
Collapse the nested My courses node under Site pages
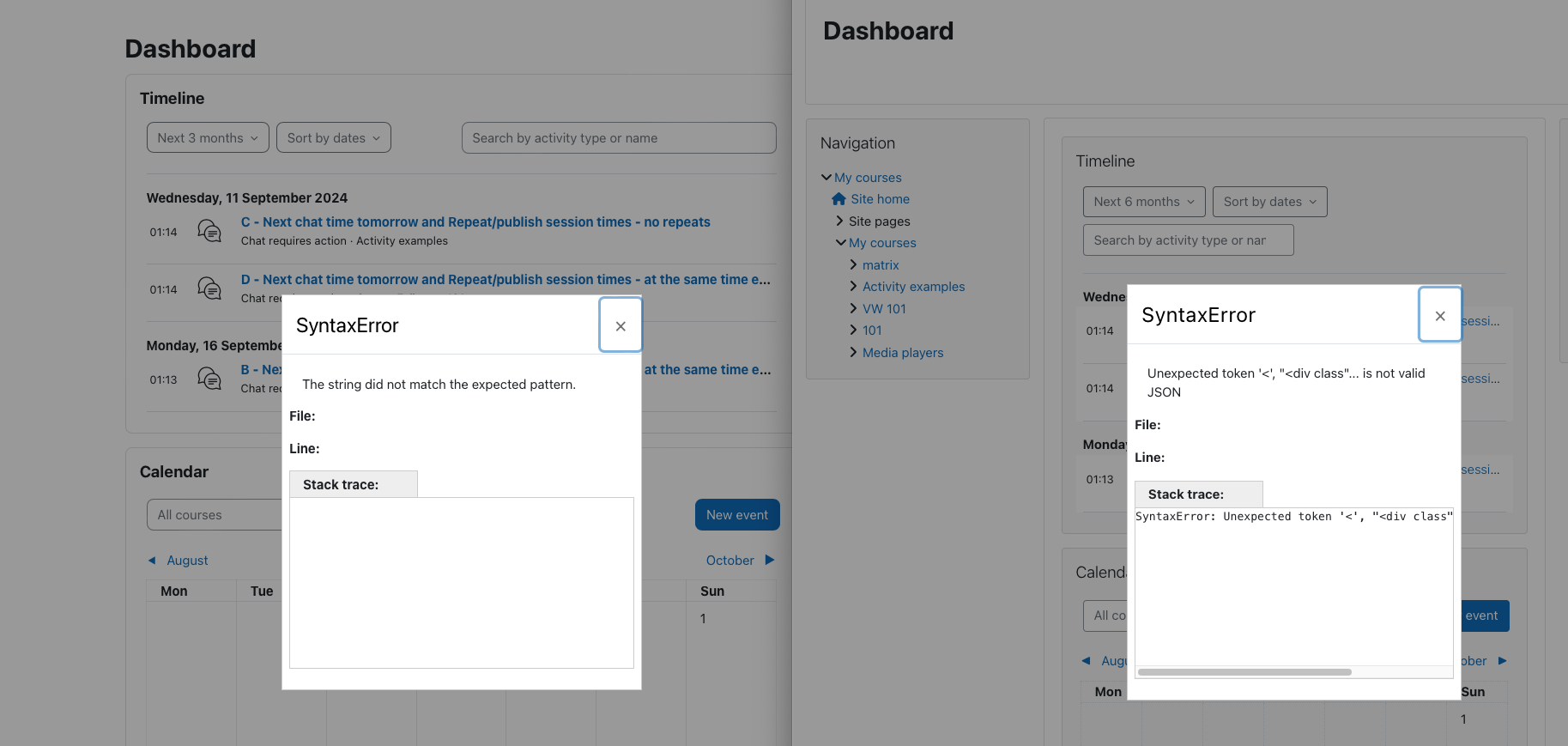click(x=841, y=243)
